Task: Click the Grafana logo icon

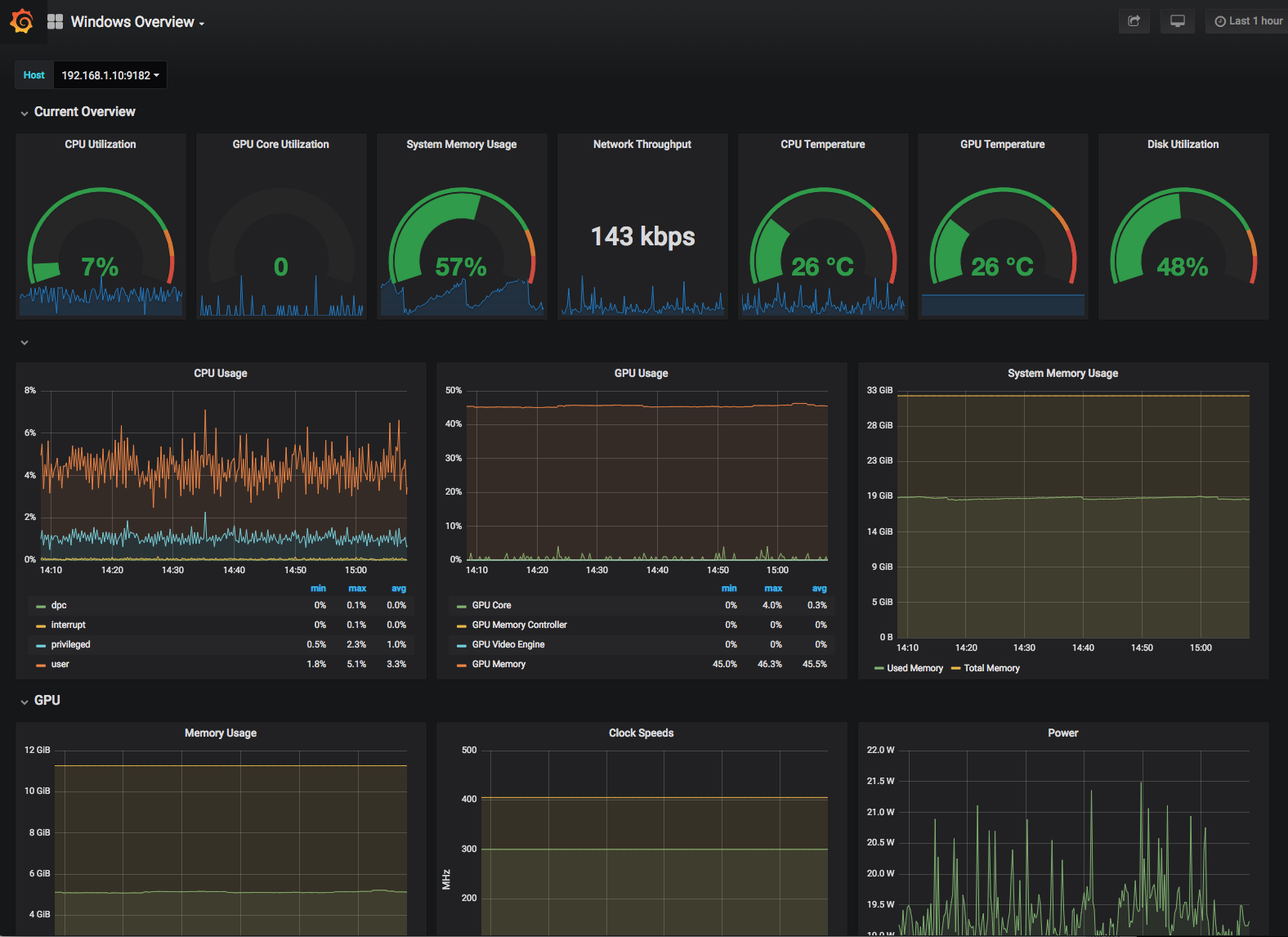Action: [x=22, y=21]
